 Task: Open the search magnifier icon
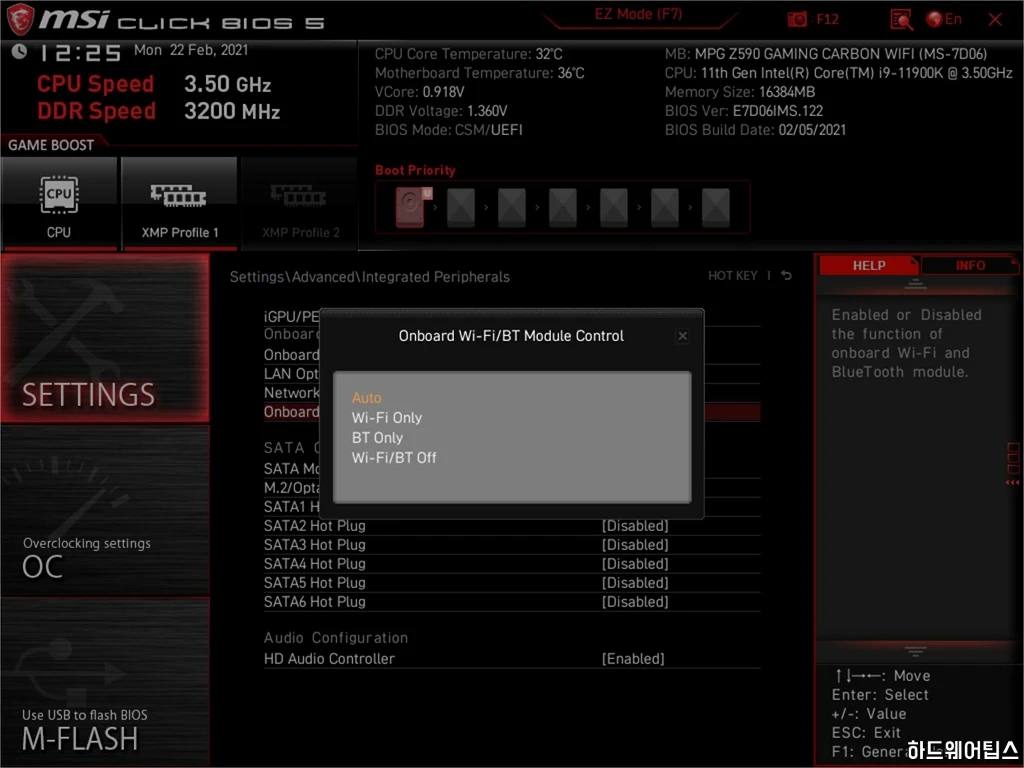coord(901,20)
